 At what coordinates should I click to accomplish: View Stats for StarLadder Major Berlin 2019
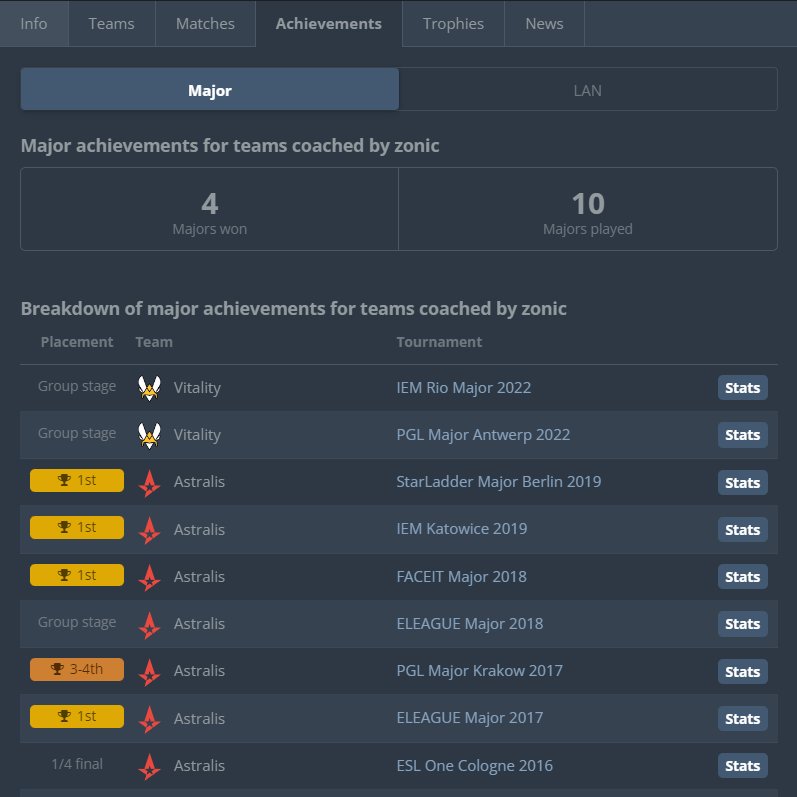pyautogui.click(x=743, y=482)
